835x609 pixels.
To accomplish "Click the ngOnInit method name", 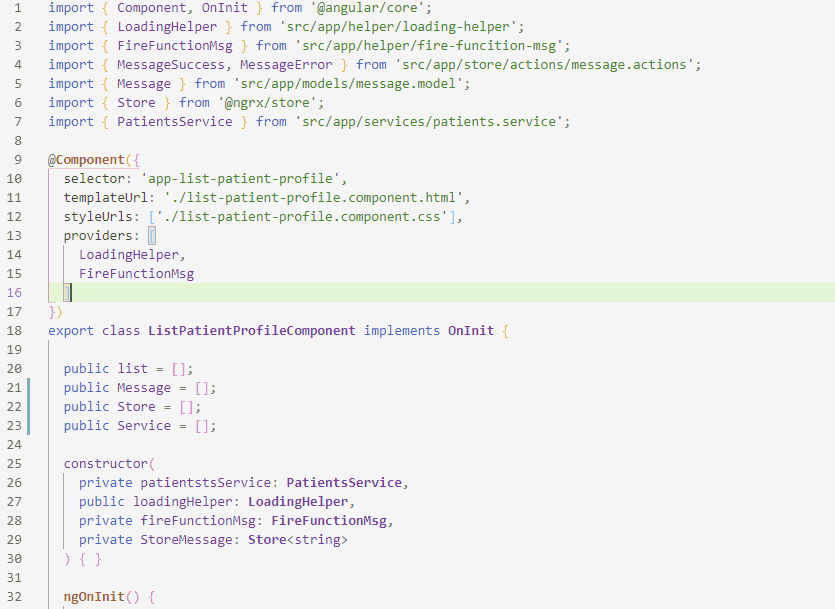I will point(94,597).
